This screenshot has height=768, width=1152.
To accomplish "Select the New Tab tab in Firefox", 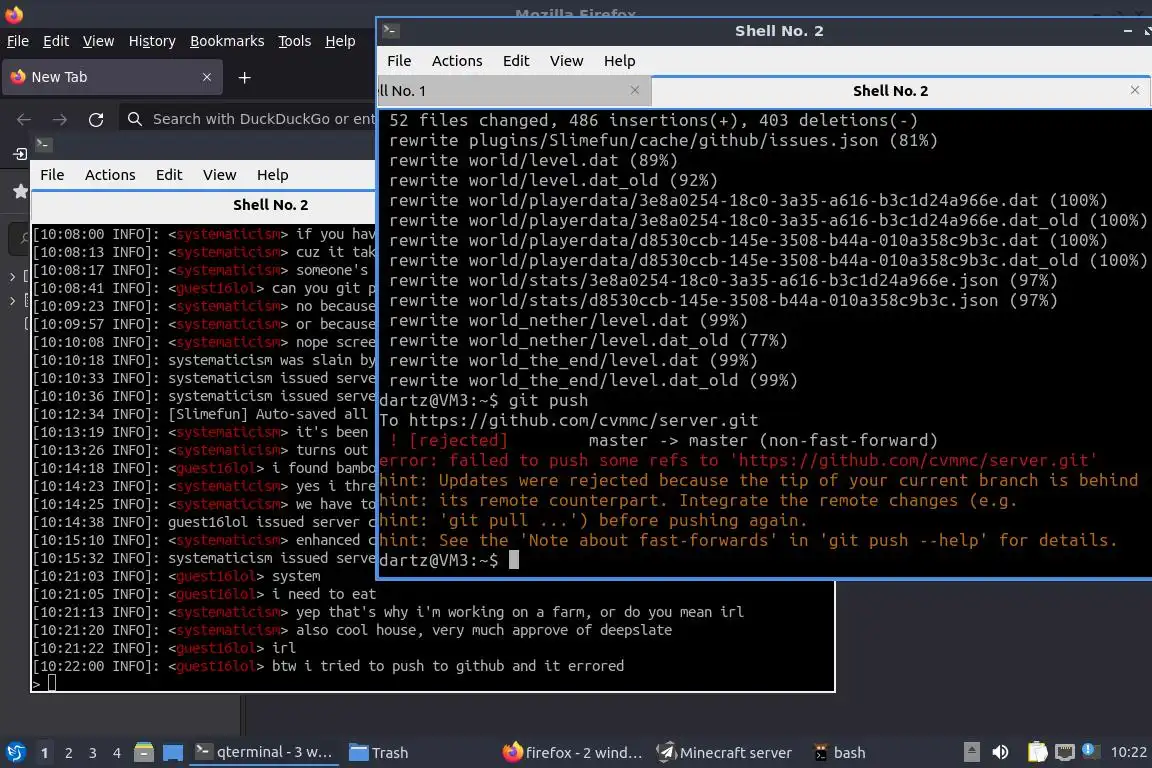I will coord(112,77).
